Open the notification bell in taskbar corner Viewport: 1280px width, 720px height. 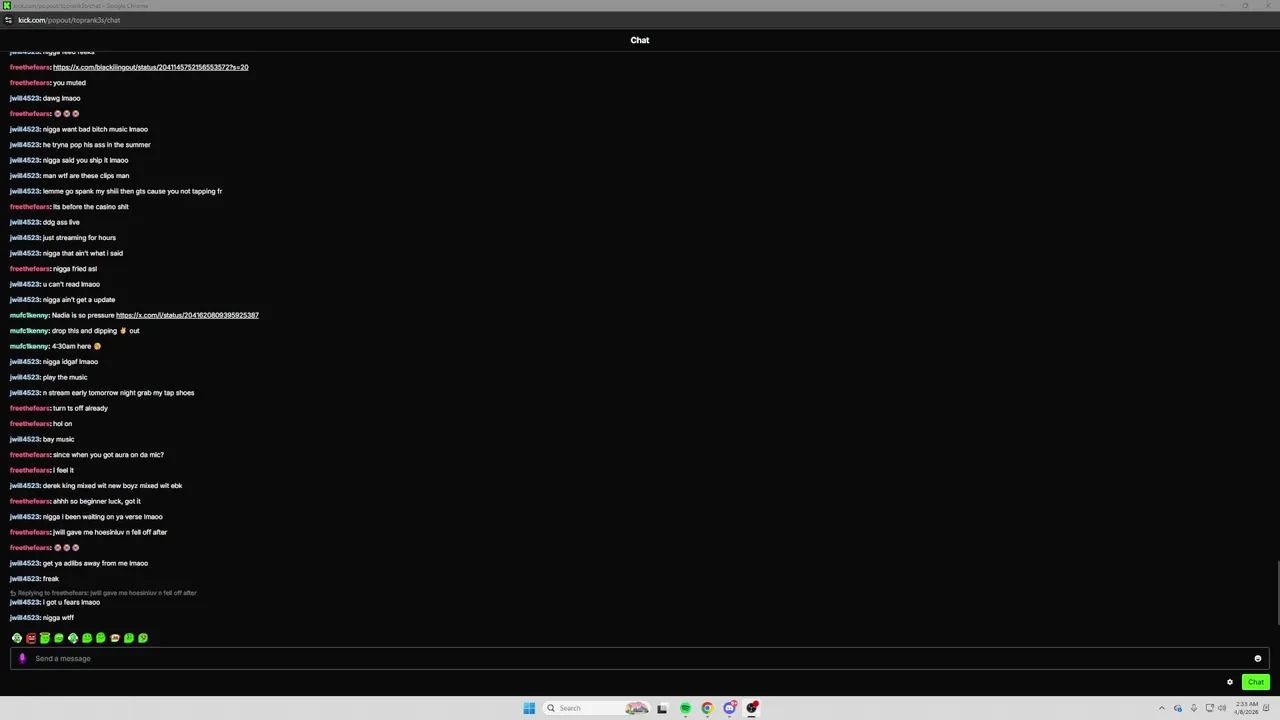tap(1268, 708)
